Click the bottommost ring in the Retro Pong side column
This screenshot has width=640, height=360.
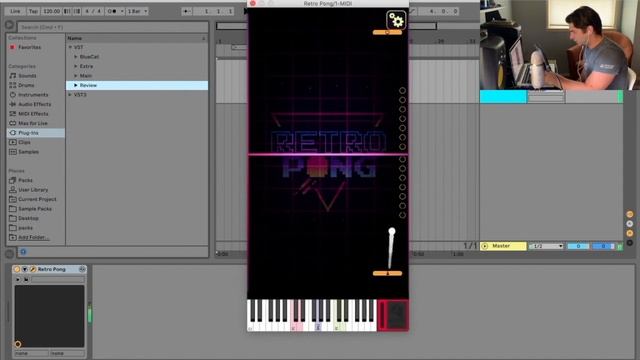click(402, 215)
